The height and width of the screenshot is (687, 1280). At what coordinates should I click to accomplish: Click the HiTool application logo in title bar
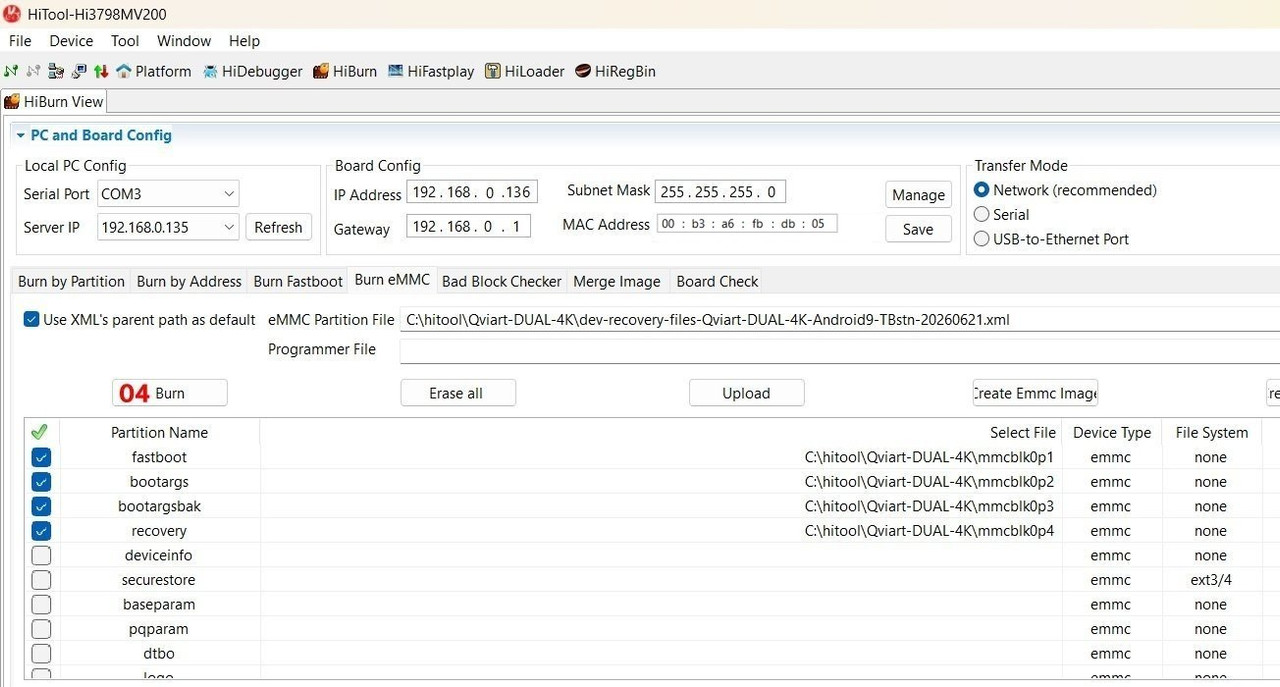pos(12,14)
